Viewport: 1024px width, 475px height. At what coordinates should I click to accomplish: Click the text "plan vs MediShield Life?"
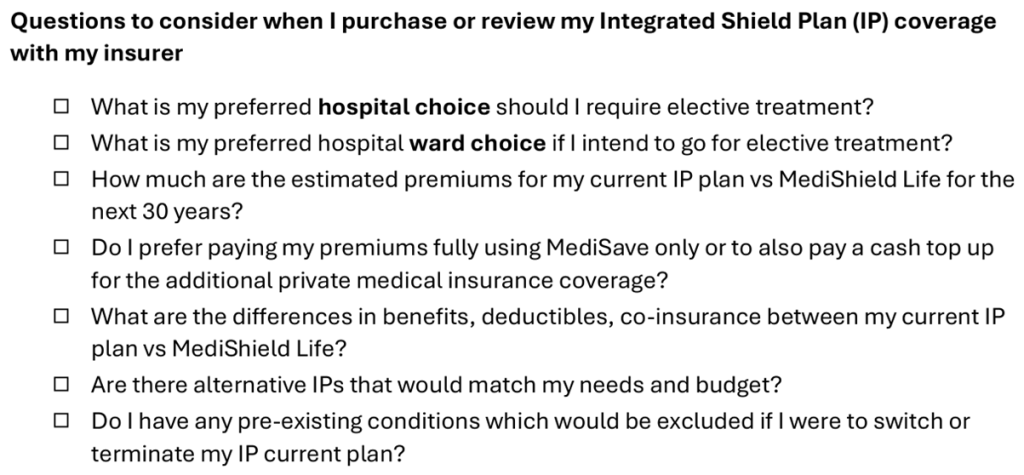coord(218,349)
